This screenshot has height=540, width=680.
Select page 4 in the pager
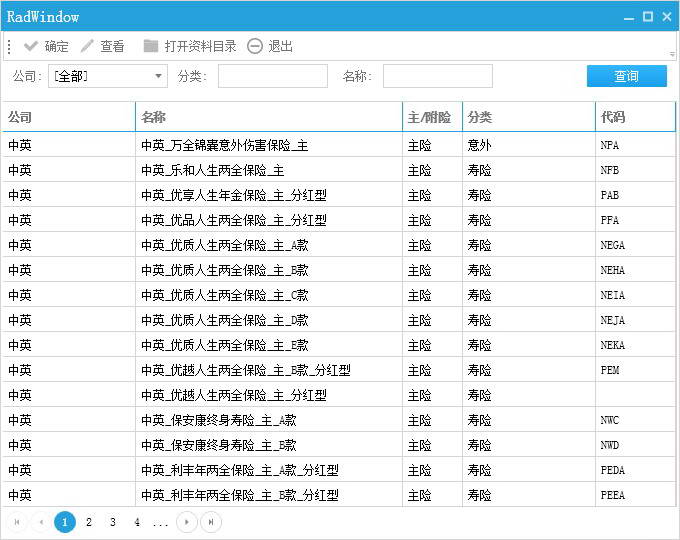(137, 522)
